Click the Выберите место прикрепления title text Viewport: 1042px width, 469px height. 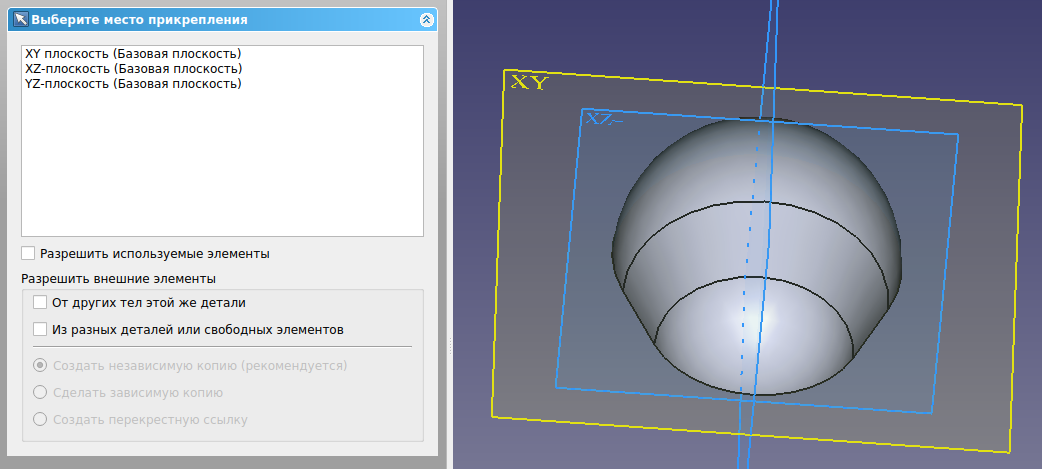(x=140, y=20)
